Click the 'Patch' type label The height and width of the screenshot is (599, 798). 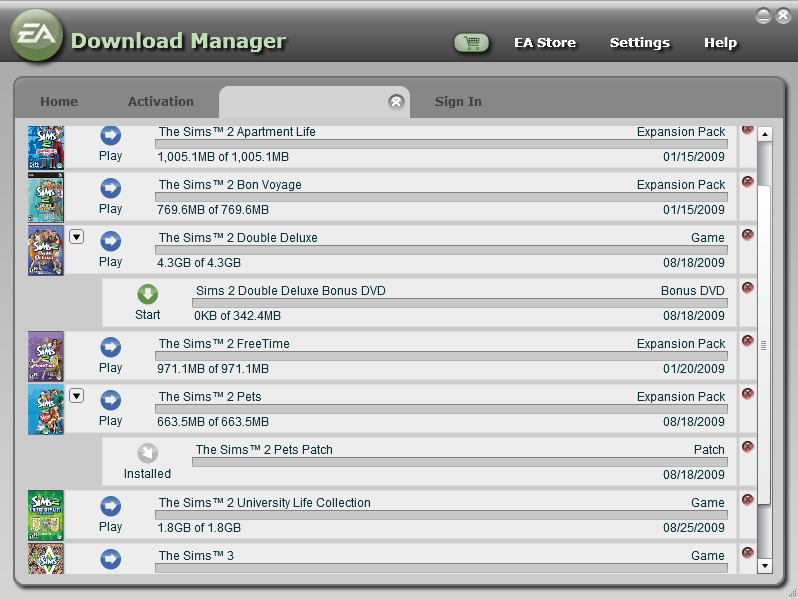coord(709,449)
